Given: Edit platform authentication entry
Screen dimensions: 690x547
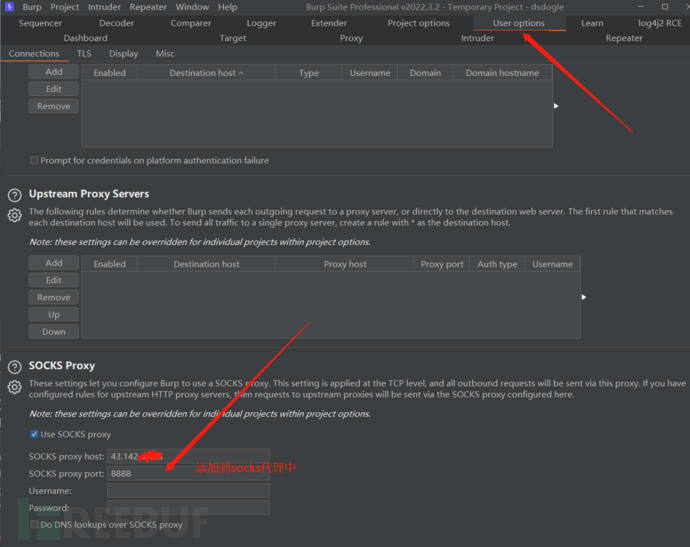Looking at the screenshot, I should (54, 89).
